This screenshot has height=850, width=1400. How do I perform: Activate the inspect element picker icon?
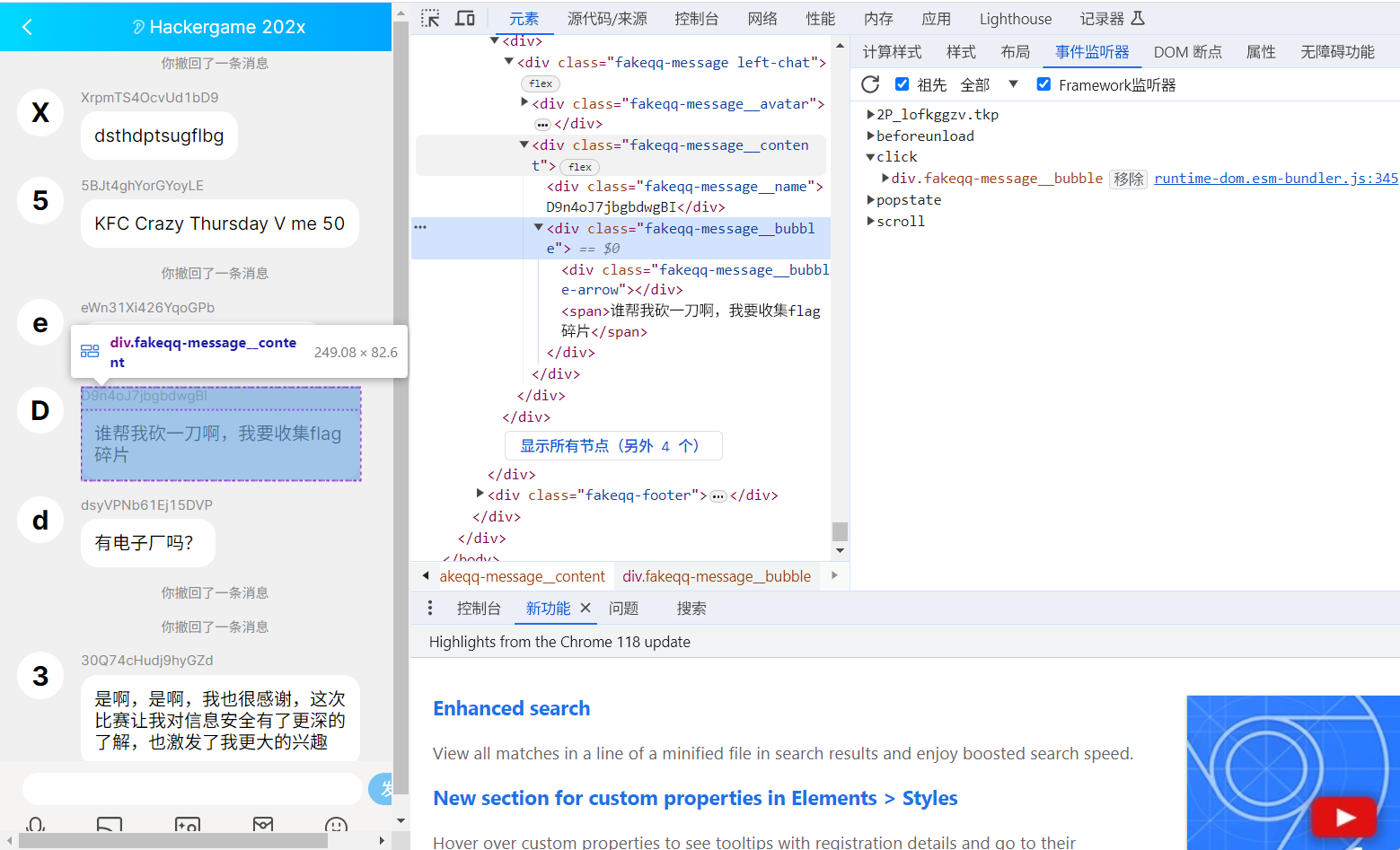pos(430,18)
